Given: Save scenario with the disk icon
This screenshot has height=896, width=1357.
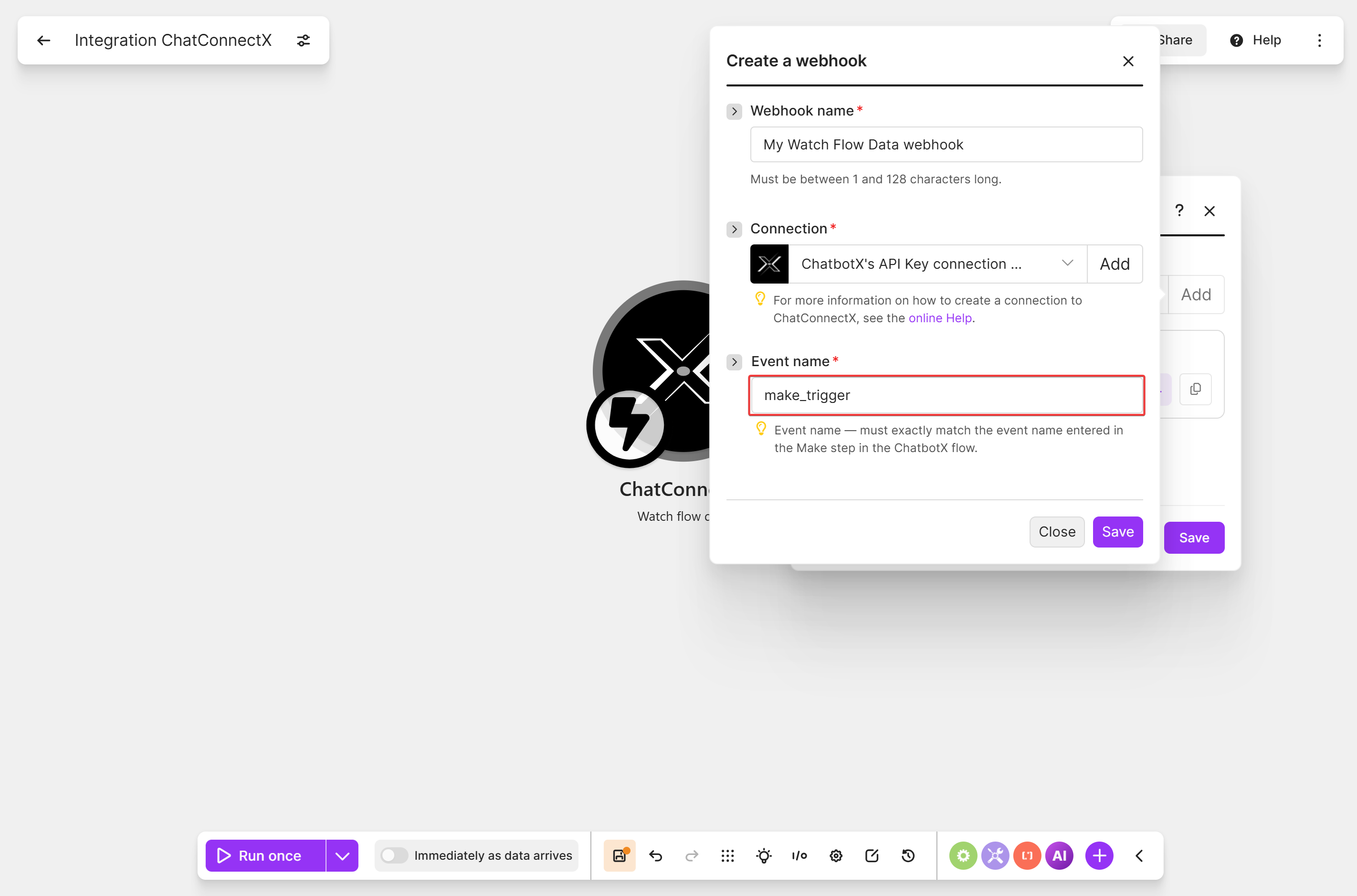Looking at the screenshot, I should tap(620, 855).
